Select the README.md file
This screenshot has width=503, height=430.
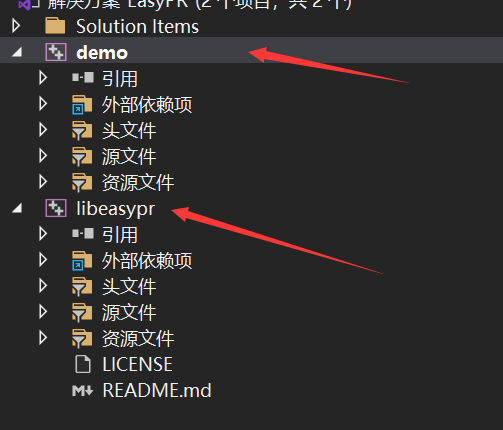(x=157, y=390)
